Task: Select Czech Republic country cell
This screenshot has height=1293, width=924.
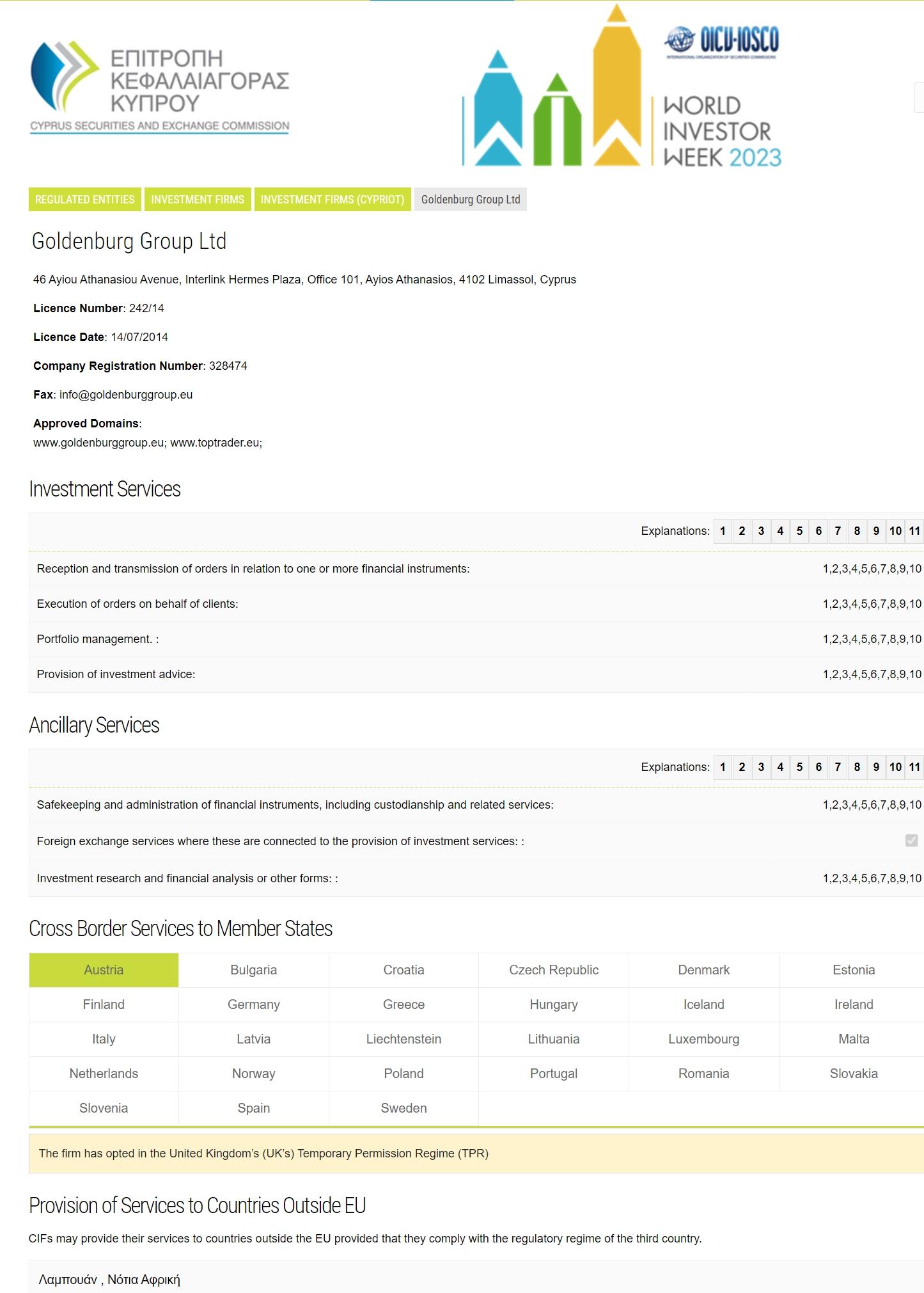Action: [554, 970]
